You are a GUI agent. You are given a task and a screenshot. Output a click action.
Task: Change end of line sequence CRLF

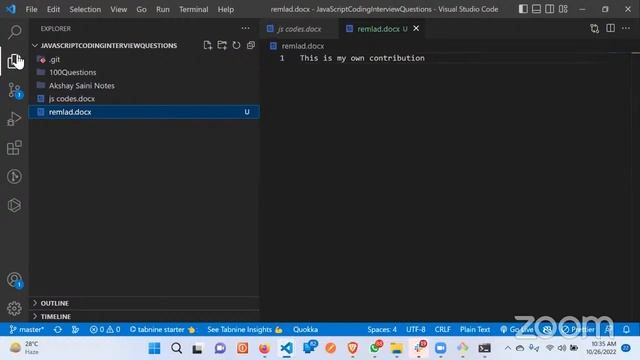[x=442, y=329]
